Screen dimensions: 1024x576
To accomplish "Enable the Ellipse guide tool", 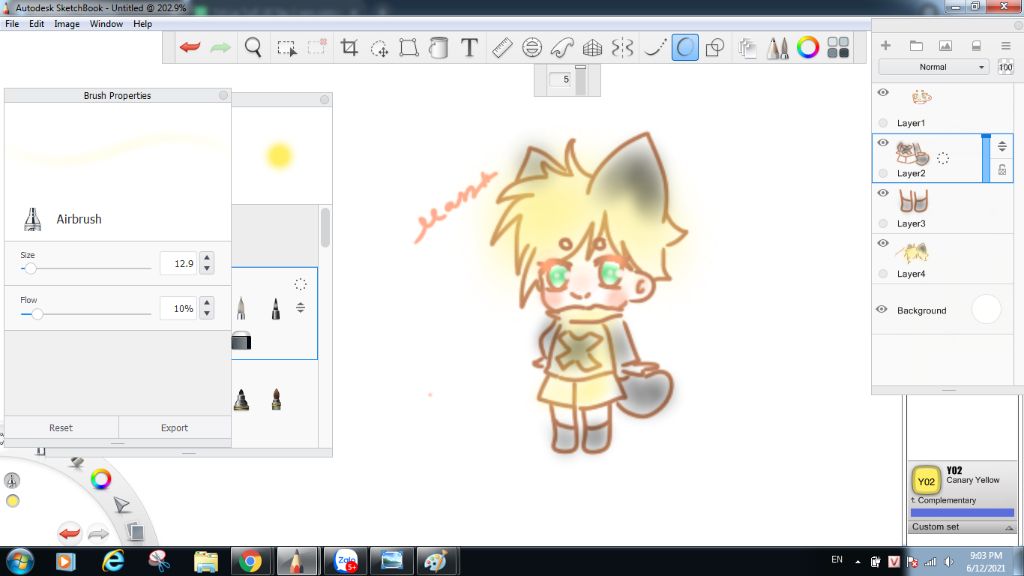I will tap(532, 47).
